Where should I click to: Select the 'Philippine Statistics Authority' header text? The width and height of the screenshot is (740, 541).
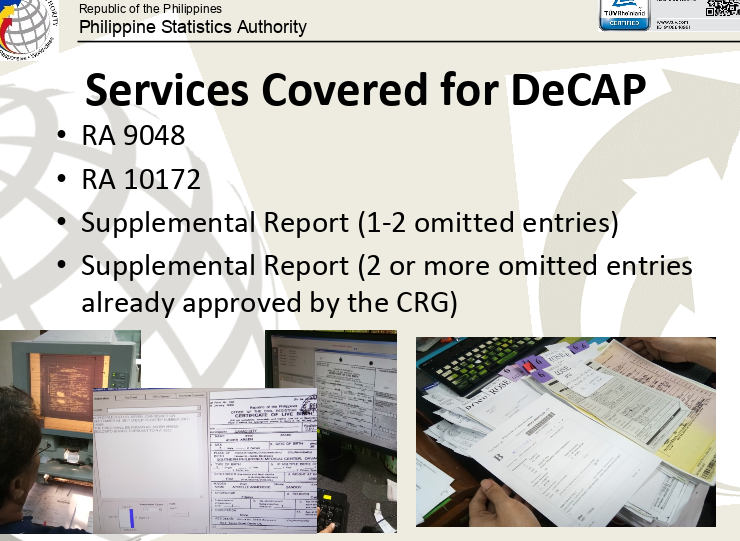(193, 27)
